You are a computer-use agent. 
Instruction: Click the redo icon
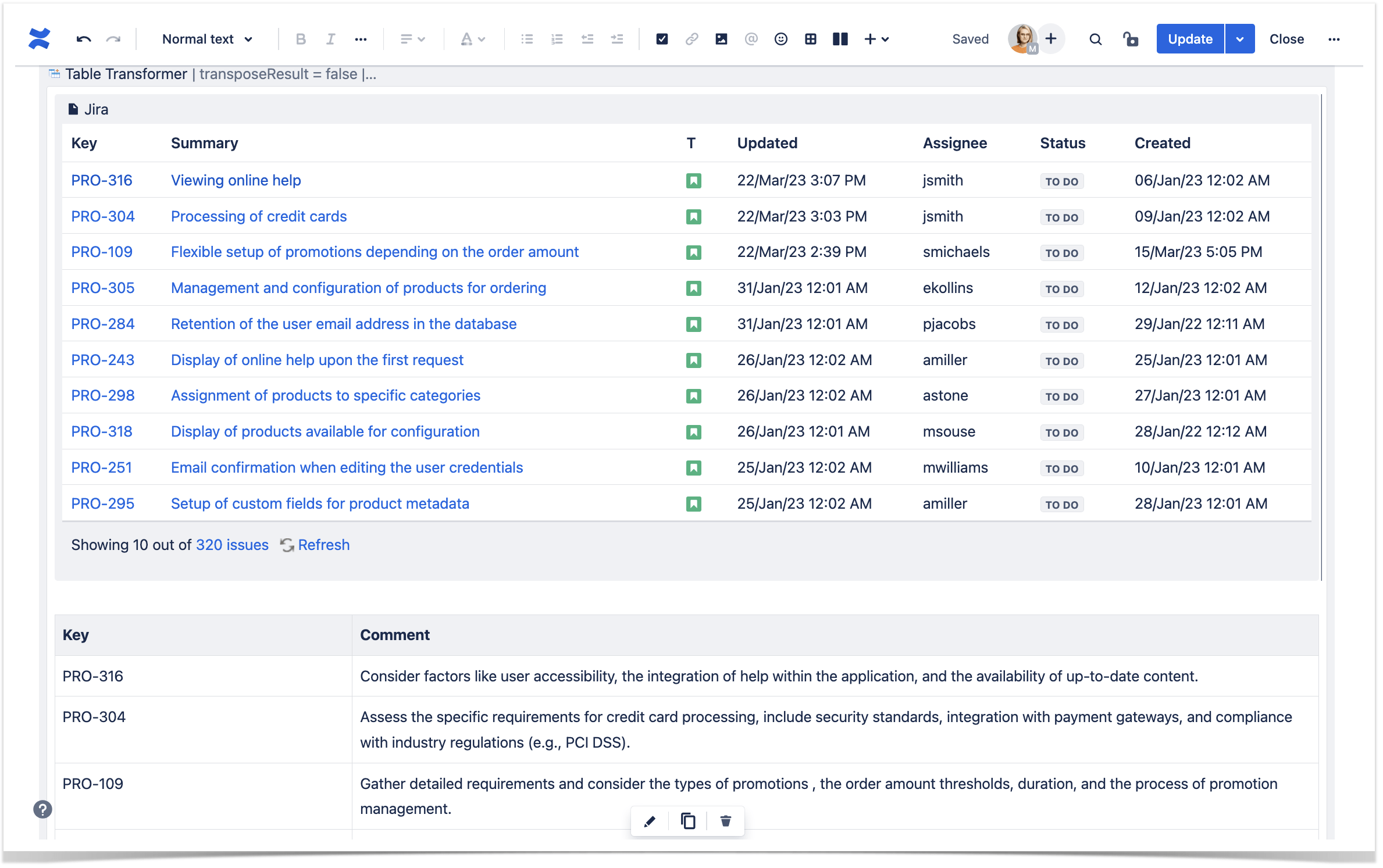(114, 39)
